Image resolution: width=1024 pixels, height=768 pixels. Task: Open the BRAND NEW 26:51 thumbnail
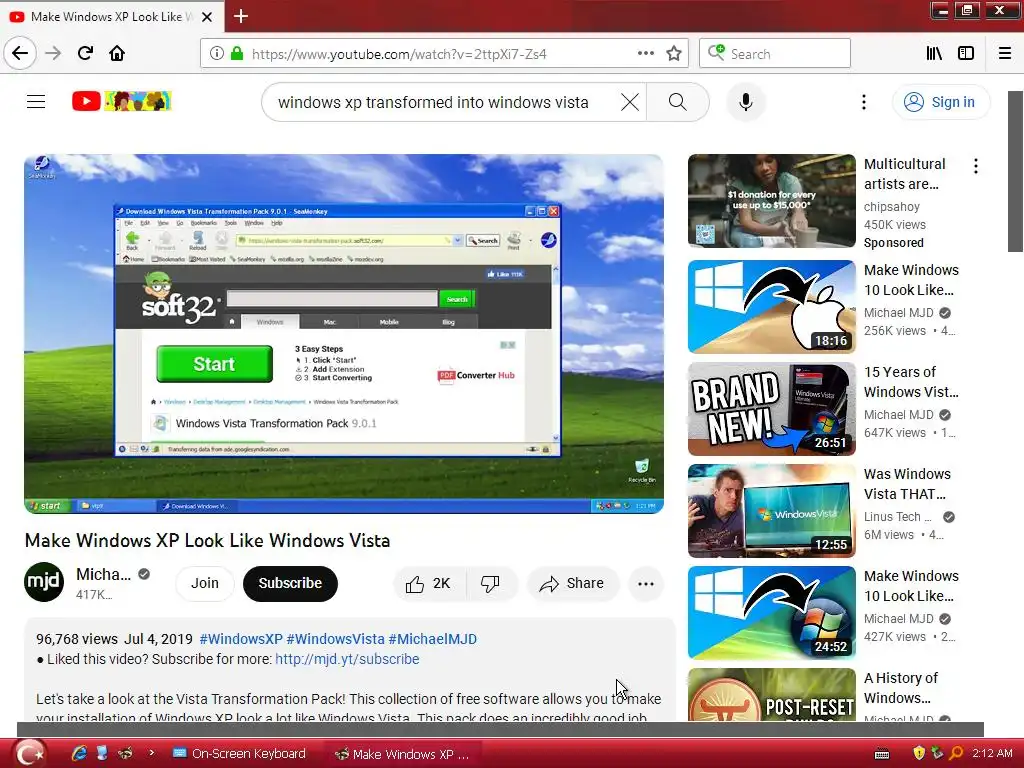click(771, 409)
